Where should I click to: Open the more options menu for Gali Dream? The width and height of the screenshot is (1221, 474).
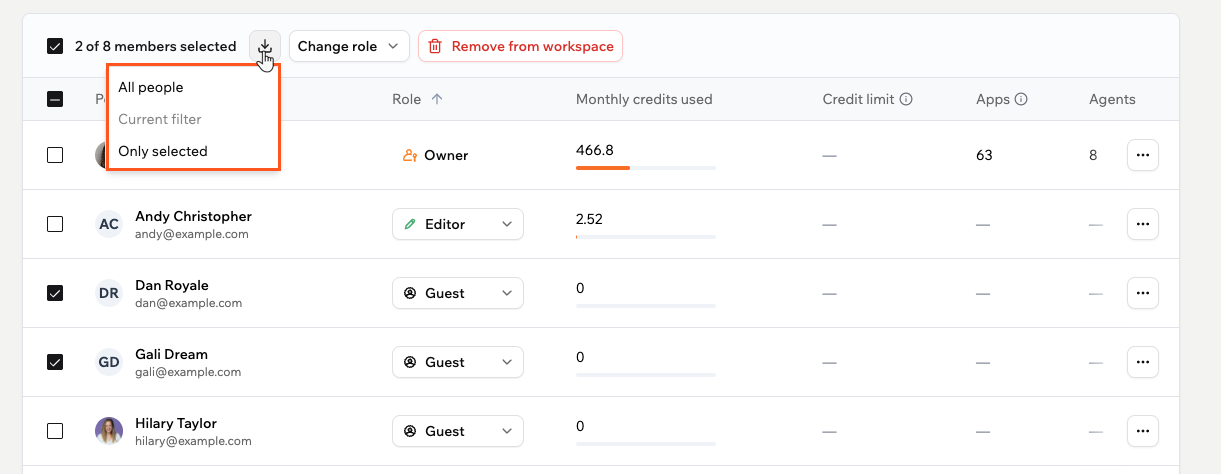coord(1143,362)
